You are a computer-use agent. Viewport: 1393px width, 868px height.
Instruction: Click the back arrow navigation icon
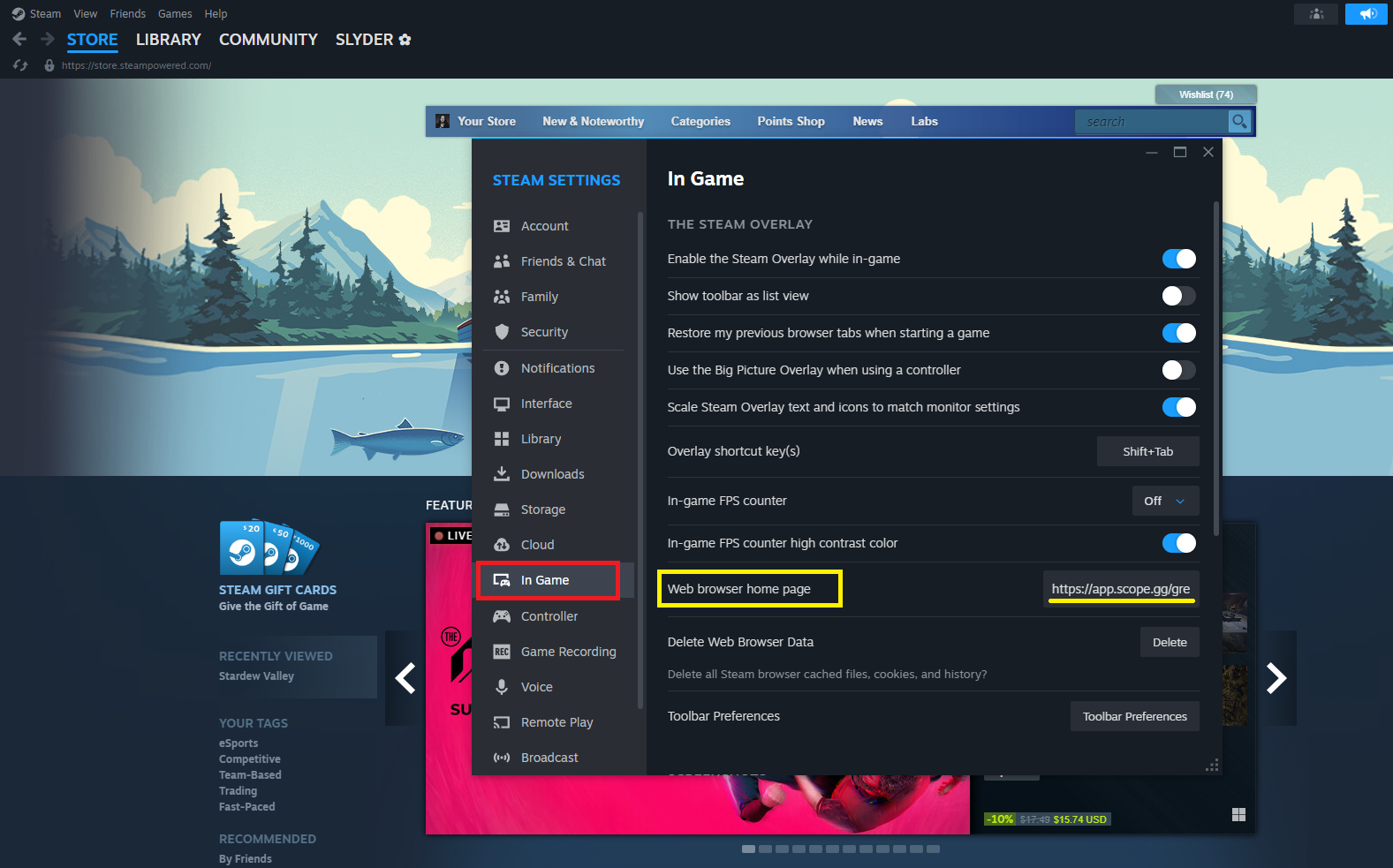tap(19, 39)
